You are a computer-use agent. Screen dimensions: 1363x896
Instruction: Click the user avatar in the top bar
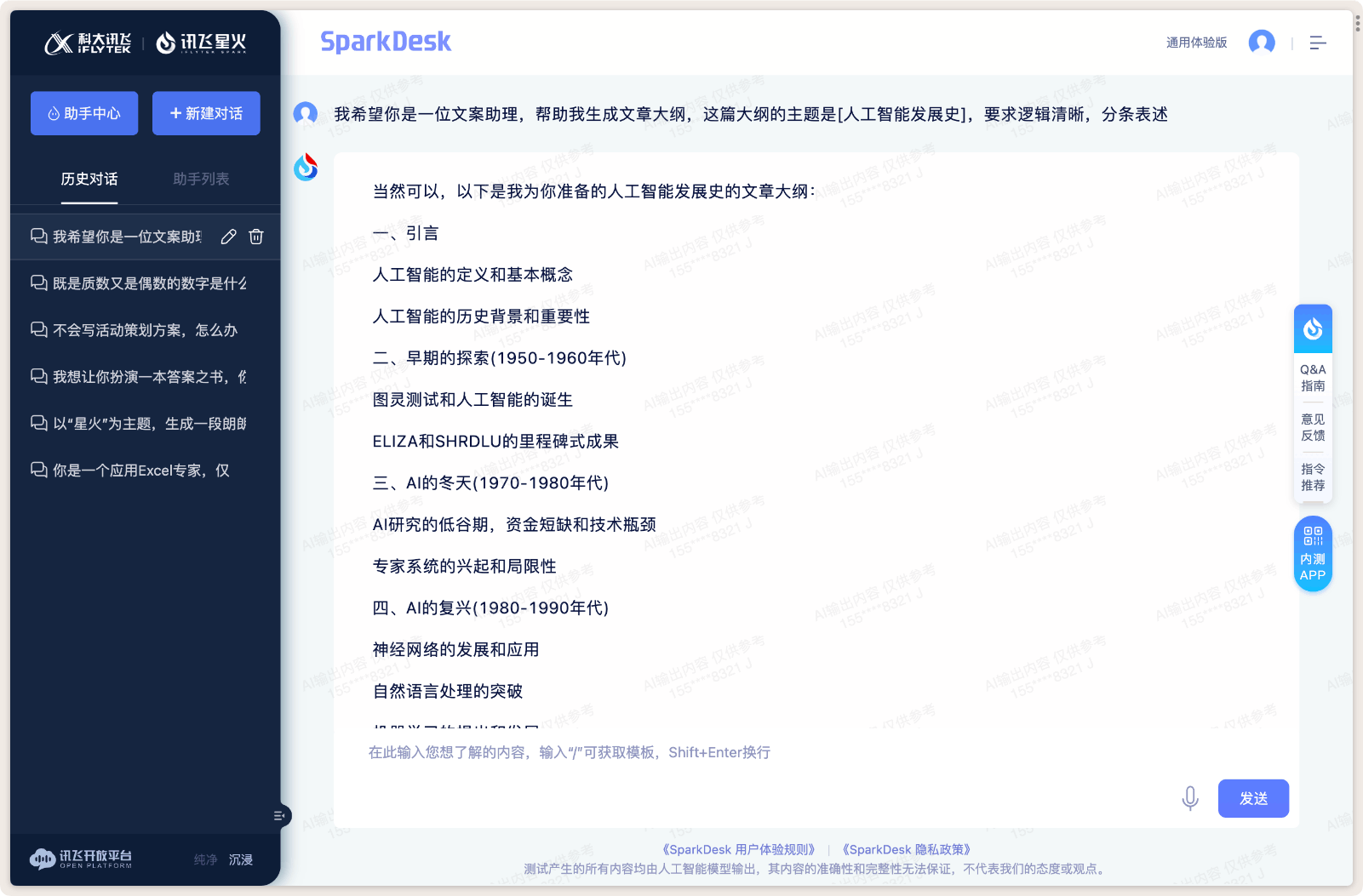pyautogui.click(x=1262, y=42)
